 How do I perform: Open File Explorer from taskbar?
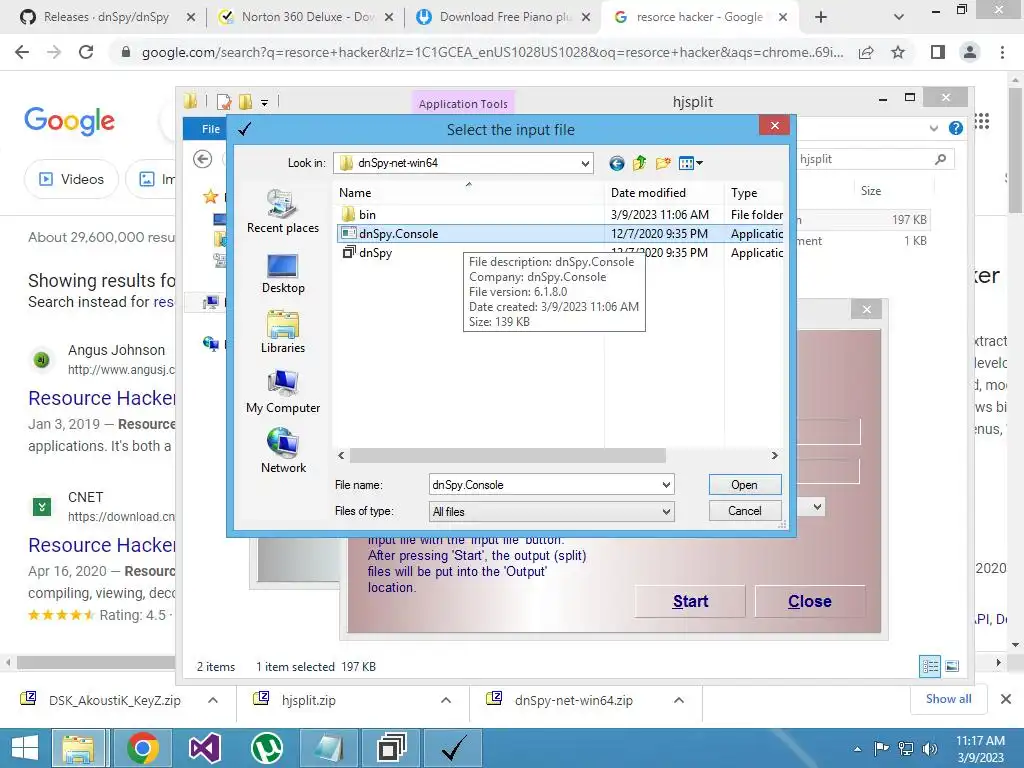pyautogui.click(x=78, y=748)
